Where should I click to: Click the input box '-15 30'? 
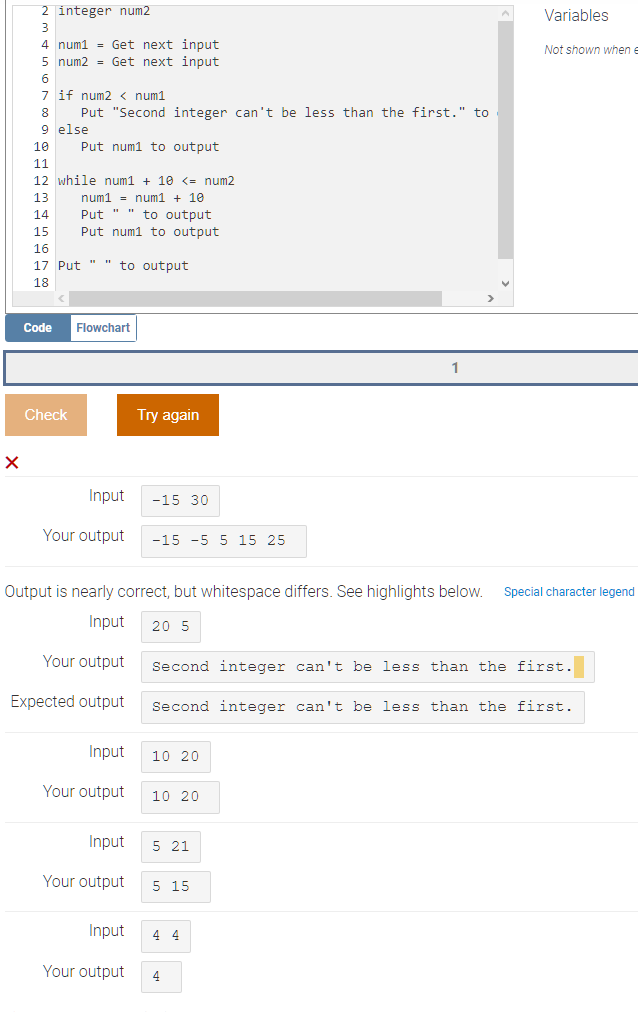click(x=181, y=501)
